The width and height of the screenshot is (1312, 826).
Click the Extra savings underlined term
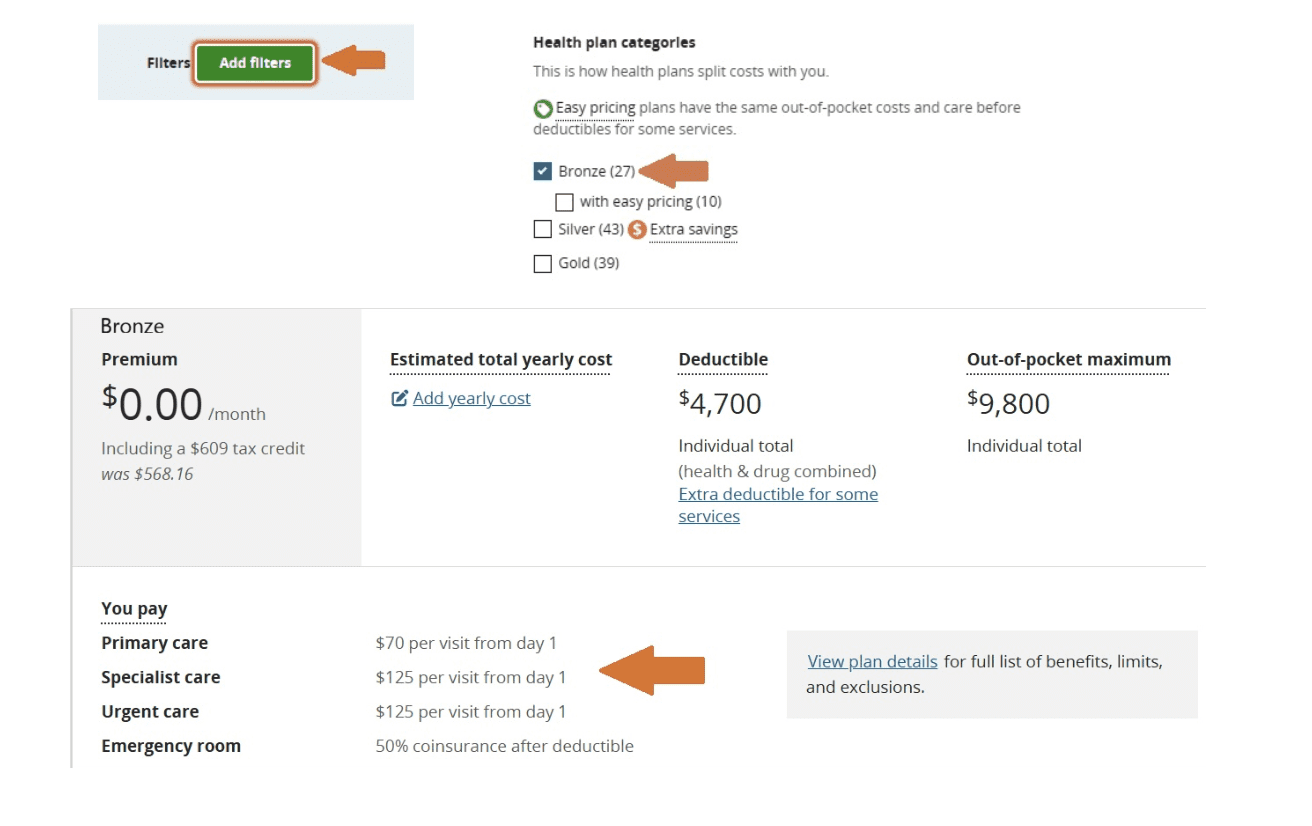[693, 230]
